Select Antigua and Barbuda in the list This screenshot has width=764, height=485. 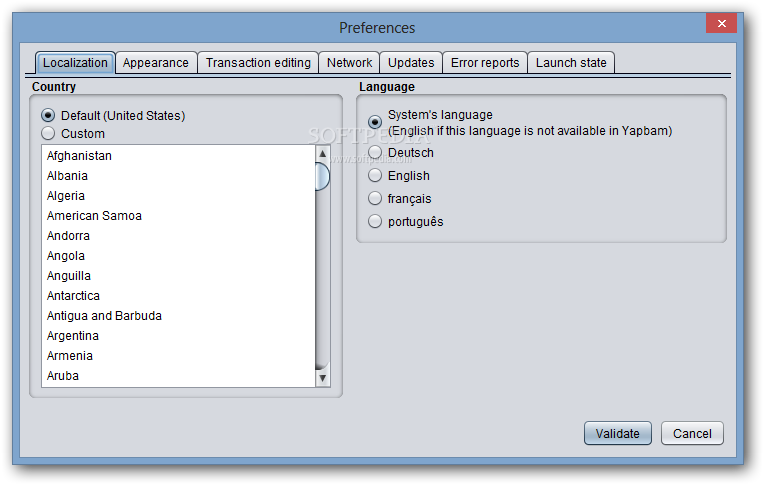179,315
